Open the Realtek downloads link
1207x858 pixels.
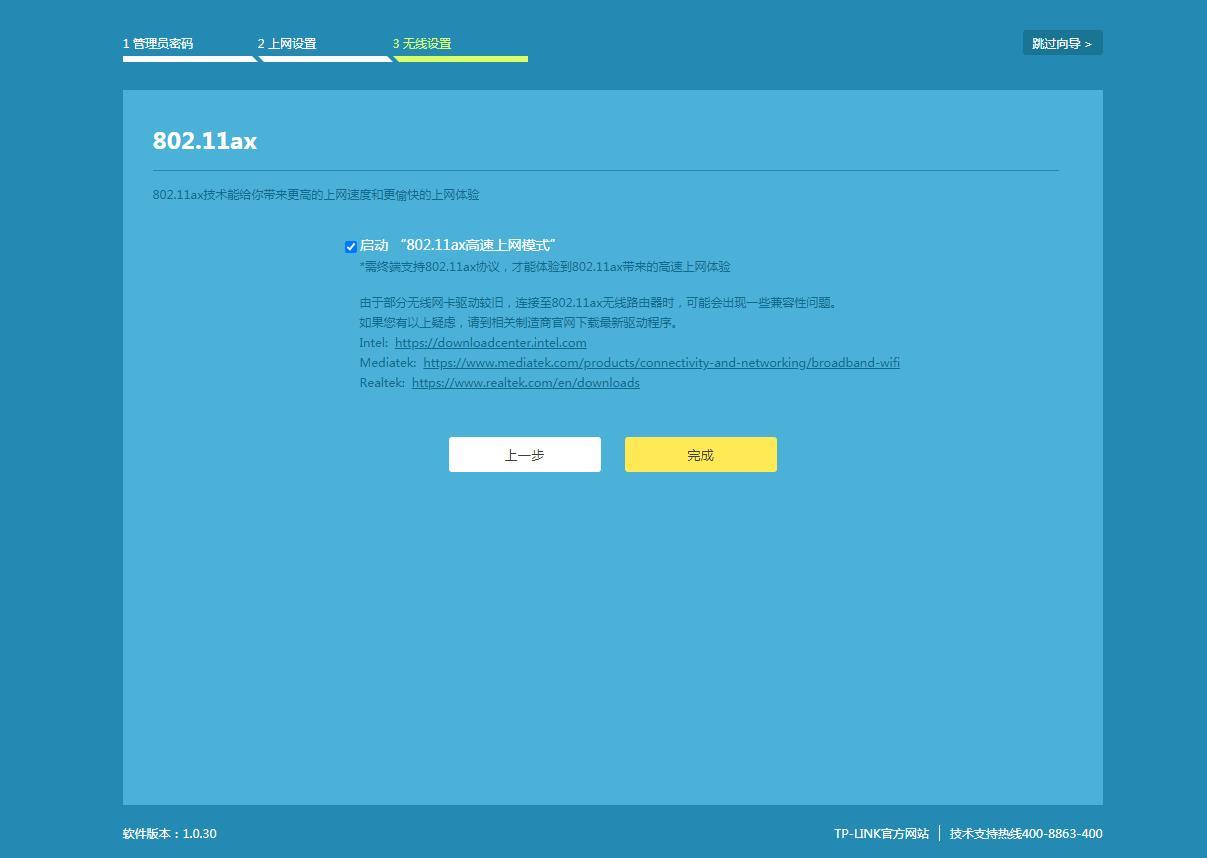525,382
